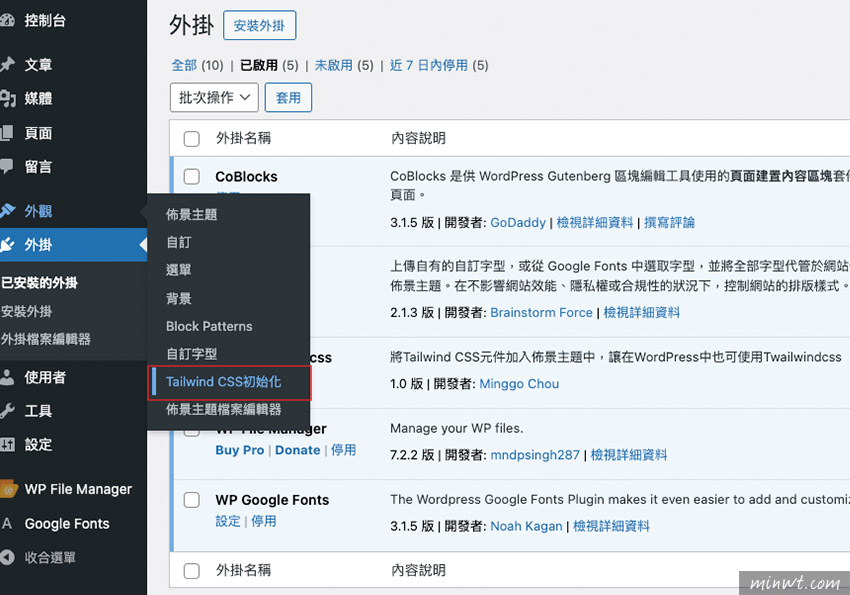850x595 pixels.
Task: Toggle the select-all checkbox in the table header
Action: [191, 139]
